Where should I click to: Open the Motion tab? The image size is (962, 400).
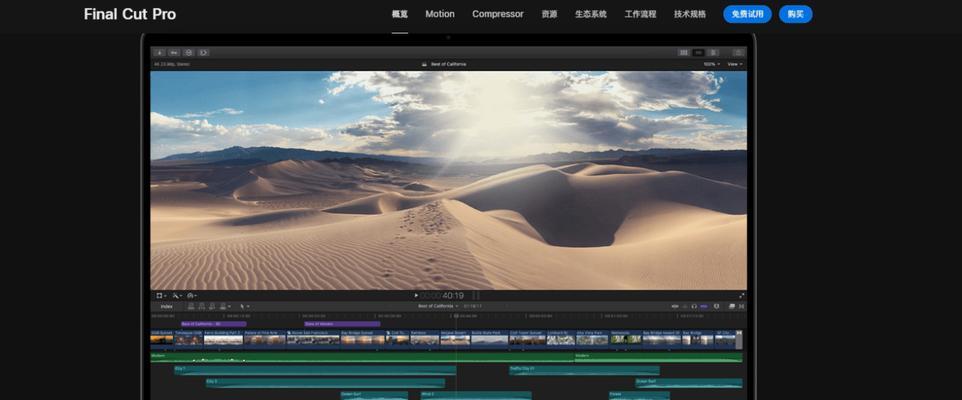click(x=440, y=14)
